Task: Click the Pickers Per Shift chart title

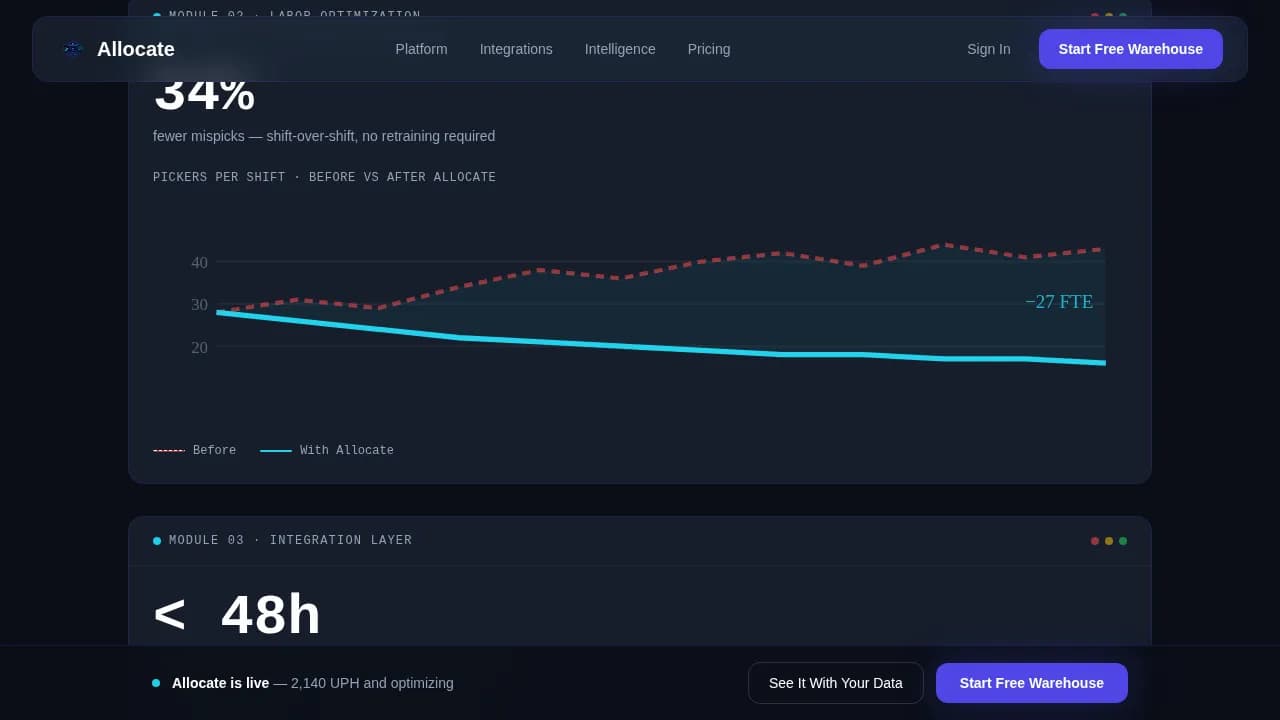Action: click(324, 177)
